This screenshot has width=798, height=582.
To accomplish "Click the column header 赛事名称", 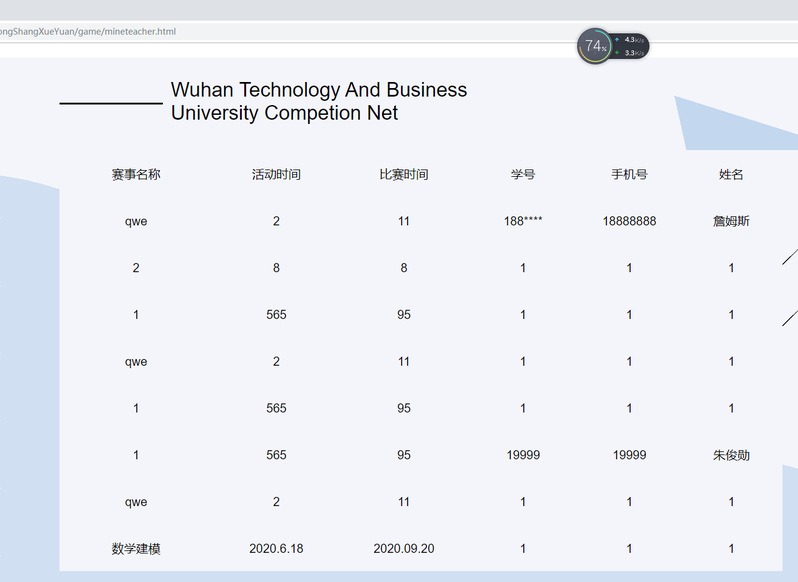I will click(136, 174).
